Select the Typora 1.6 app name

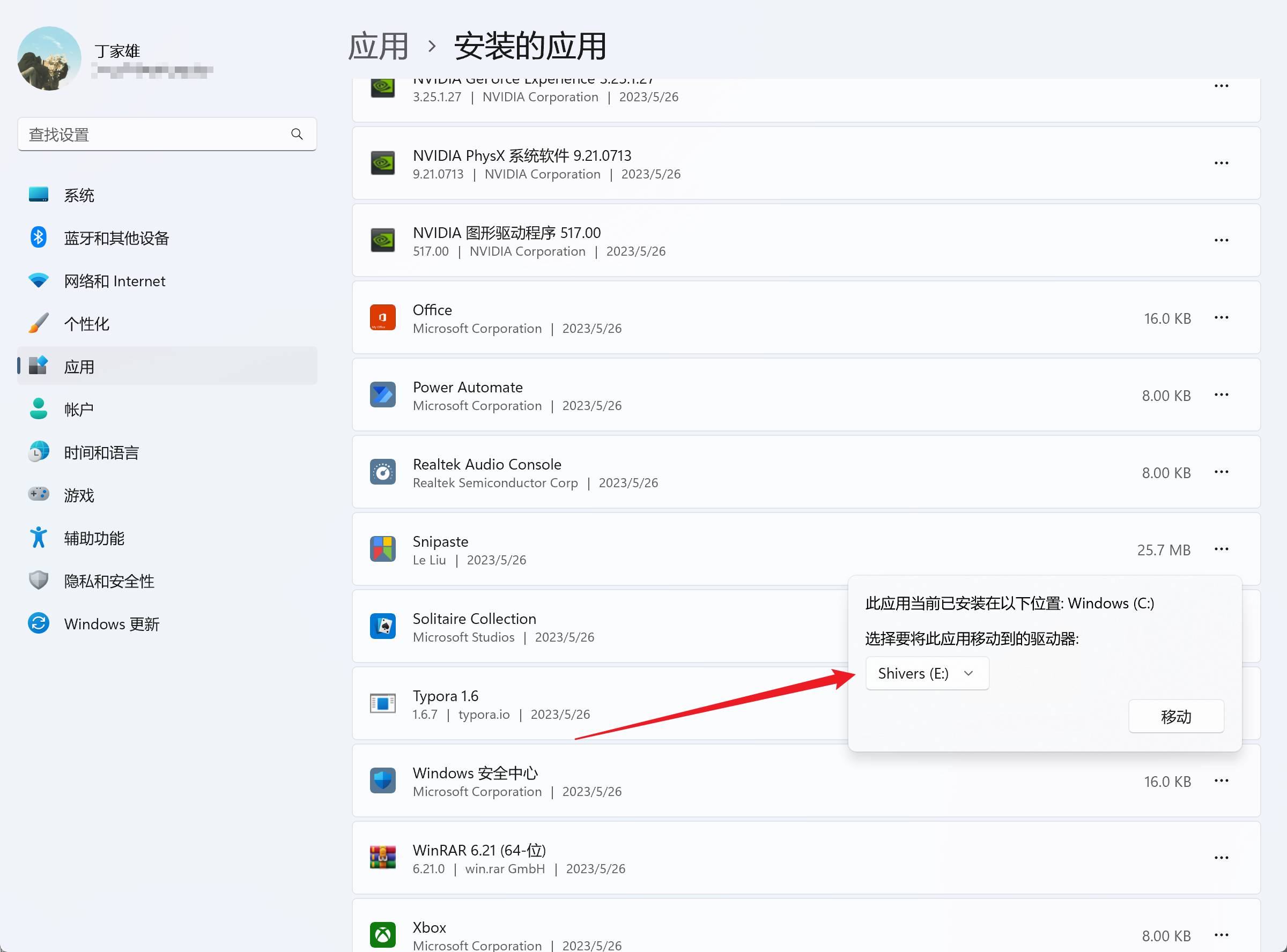(446, 696)
